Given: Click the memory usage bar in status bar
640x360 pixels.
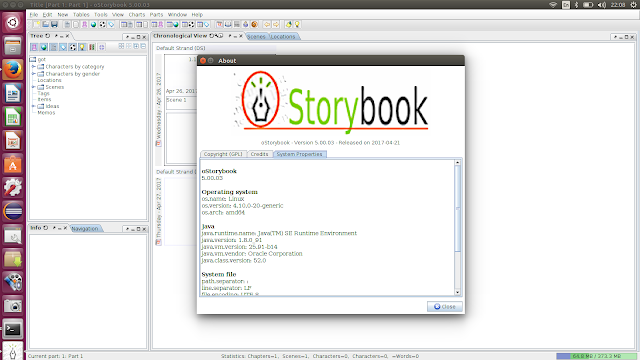Looking at the screenshot, I should pos(596,356).
